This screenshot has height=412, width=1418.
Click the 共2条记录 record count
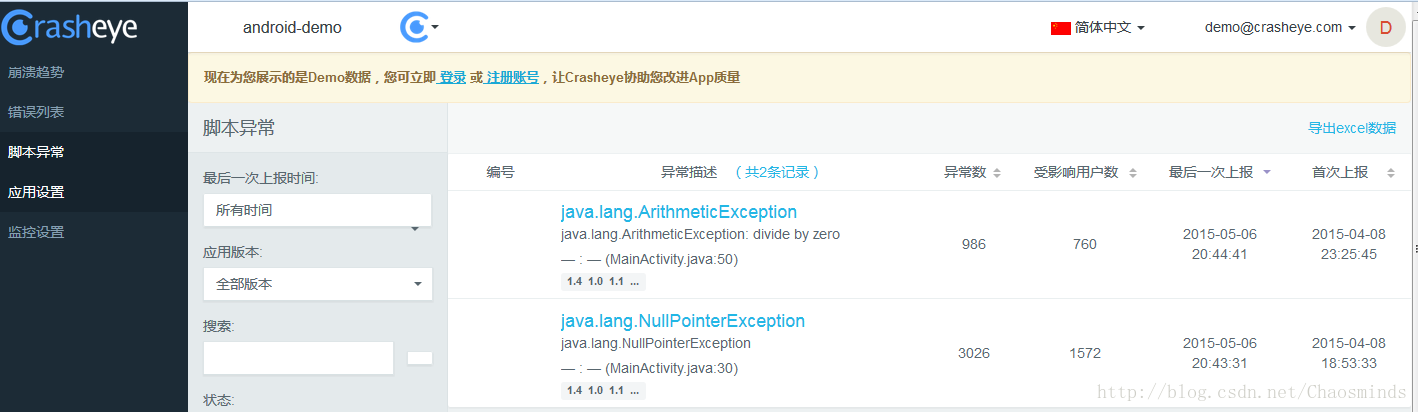pos(777,172)
